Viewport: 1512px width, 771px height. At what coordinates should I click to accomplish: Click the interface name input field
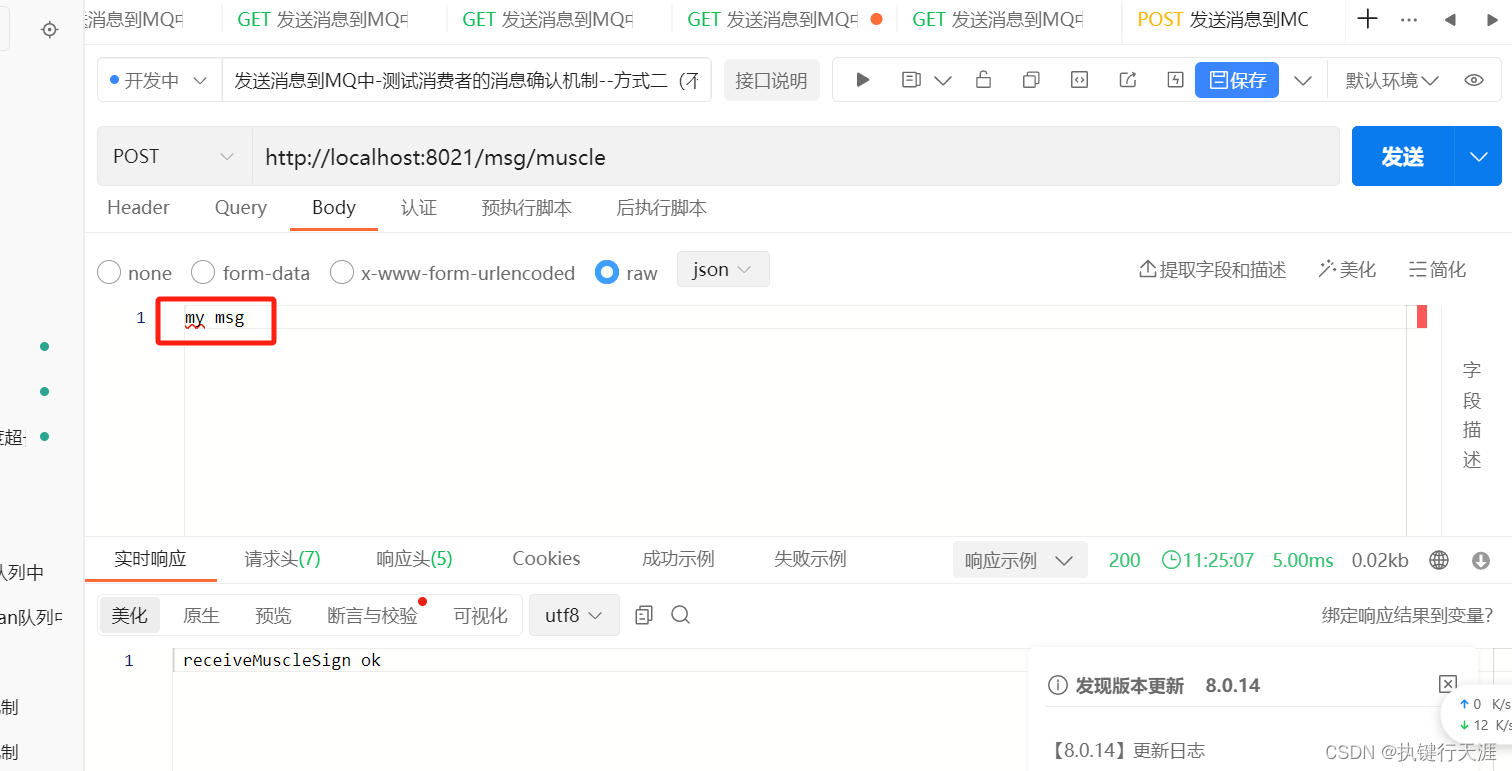pos(466,80)
